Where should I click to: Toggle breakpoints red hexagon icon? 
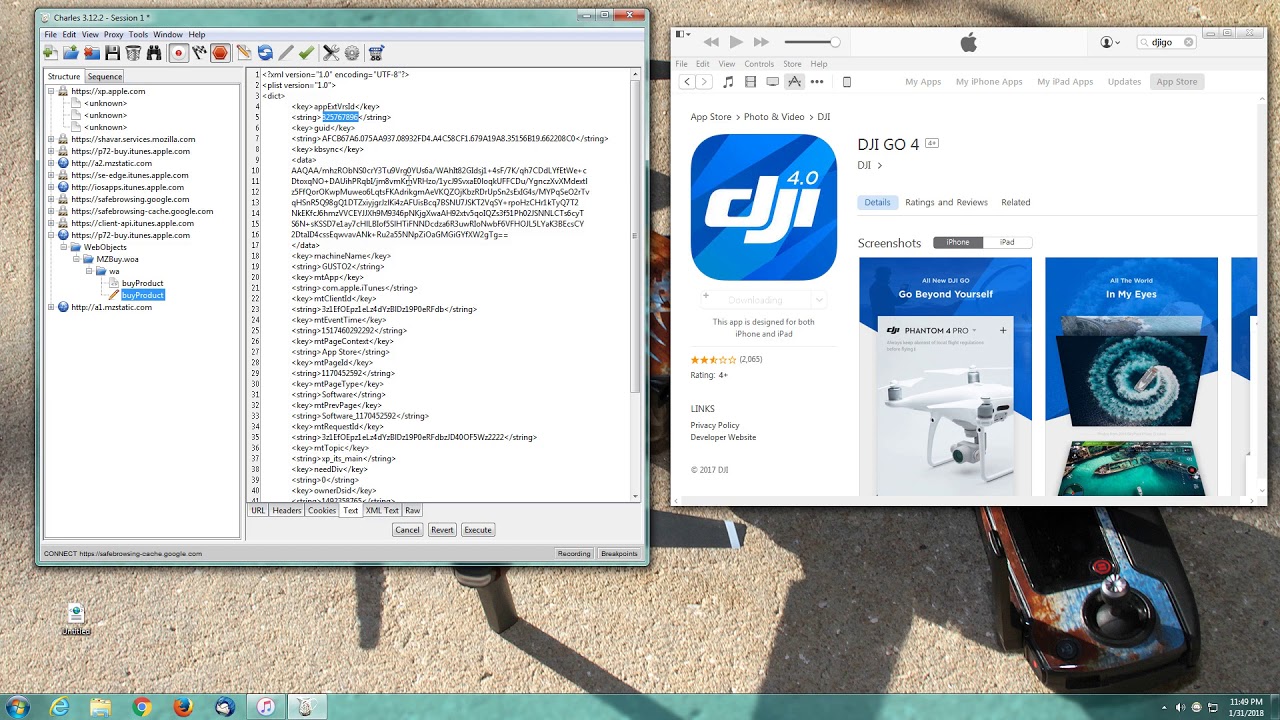(220, 53)
